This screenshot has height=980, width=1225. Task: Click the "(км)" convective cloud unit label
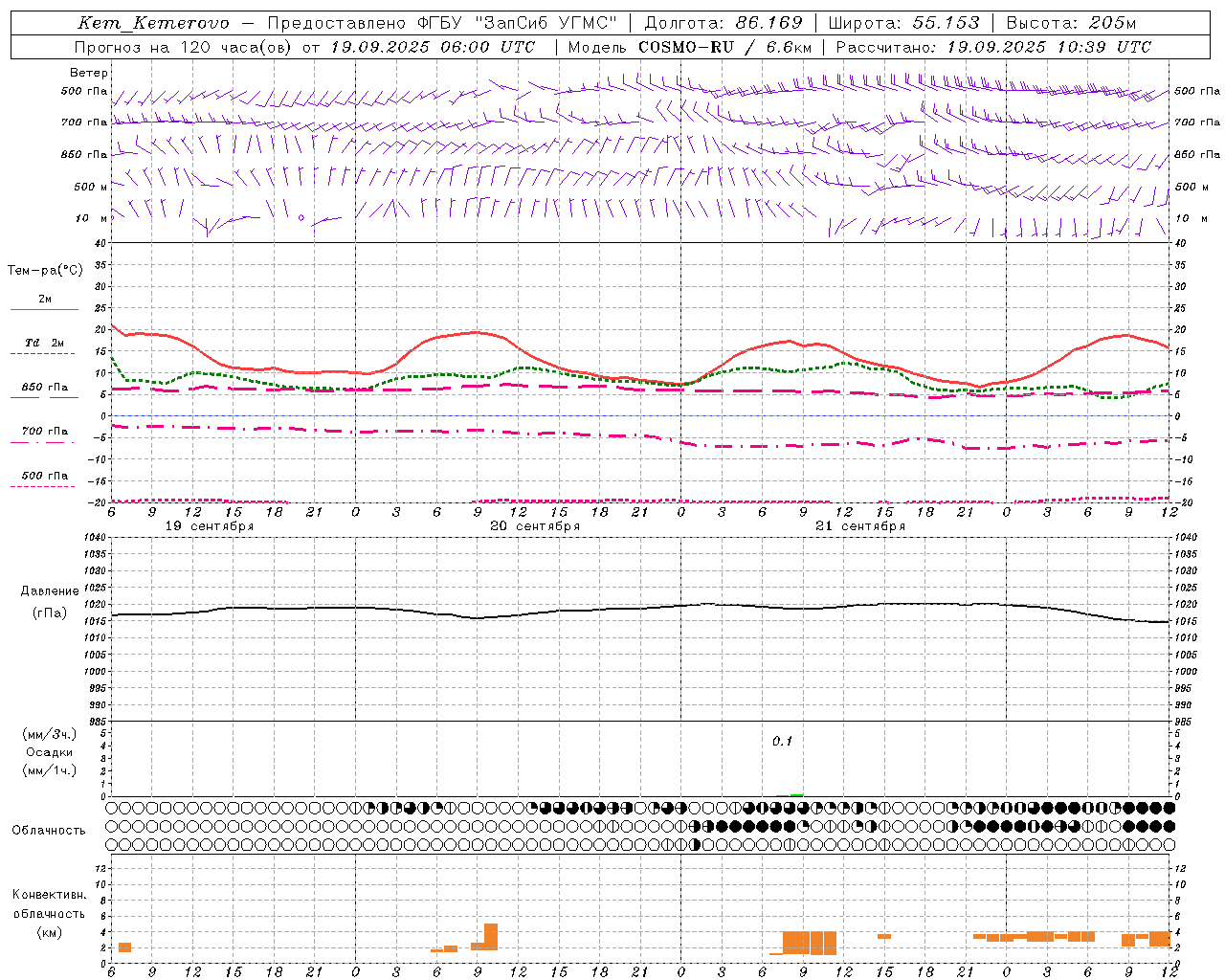click(x=49, y=932)
